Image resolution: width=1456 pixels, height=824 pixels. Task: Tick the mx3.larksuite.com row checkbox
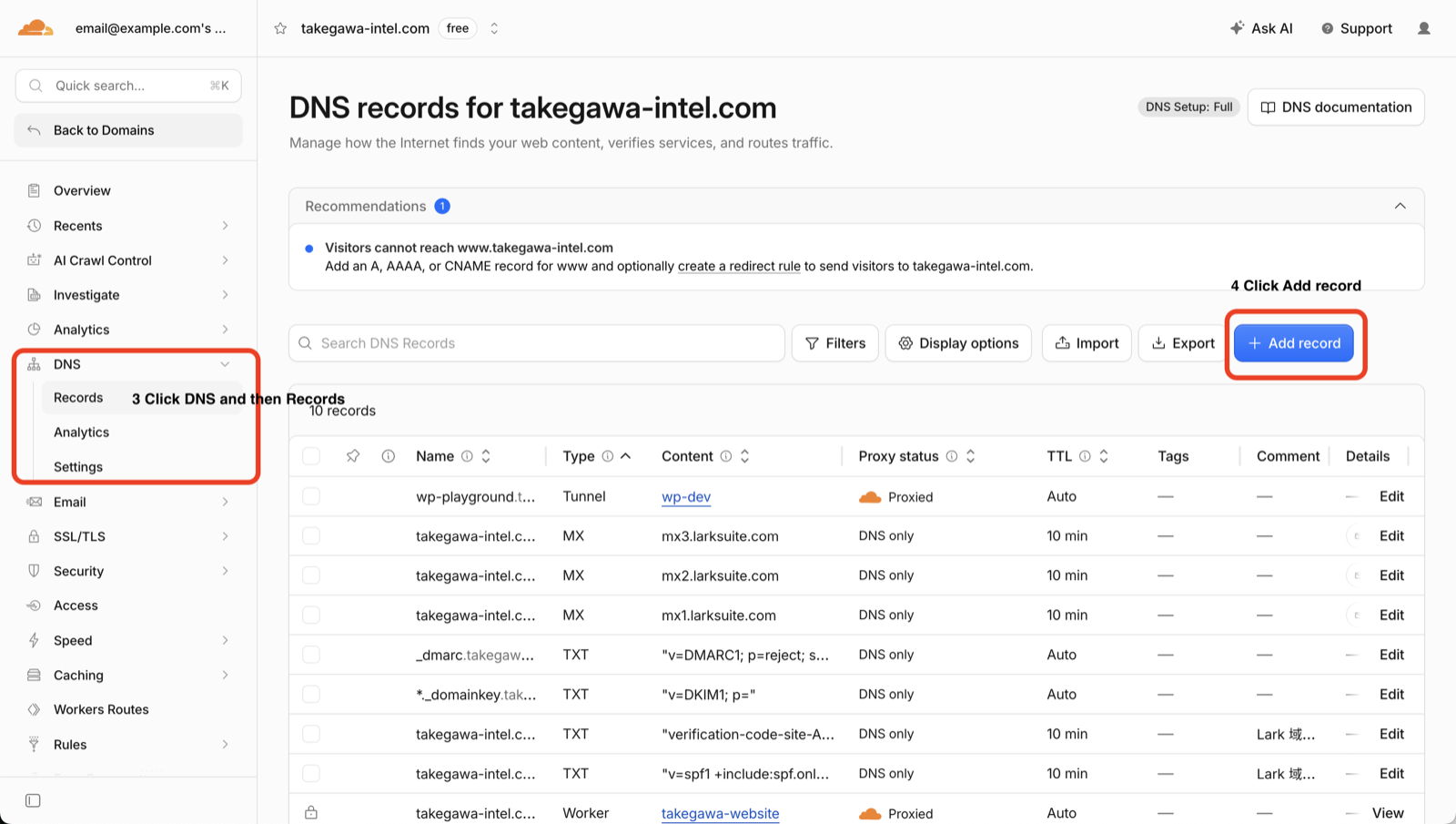[x=311, y=535]
